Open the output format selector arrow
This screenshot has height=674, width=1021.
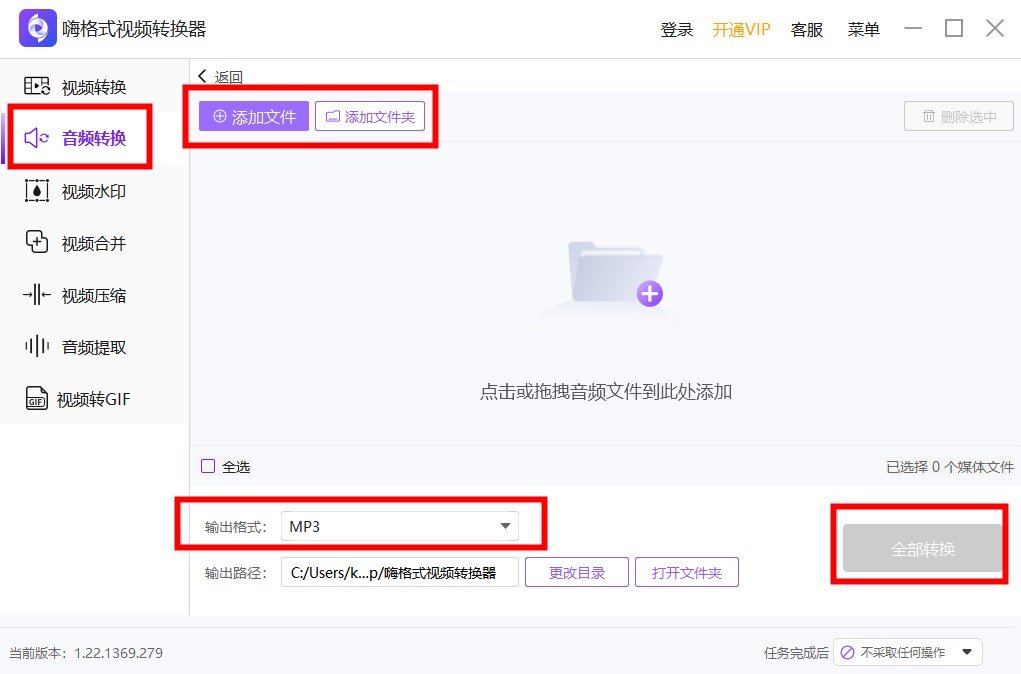[506, 525]
